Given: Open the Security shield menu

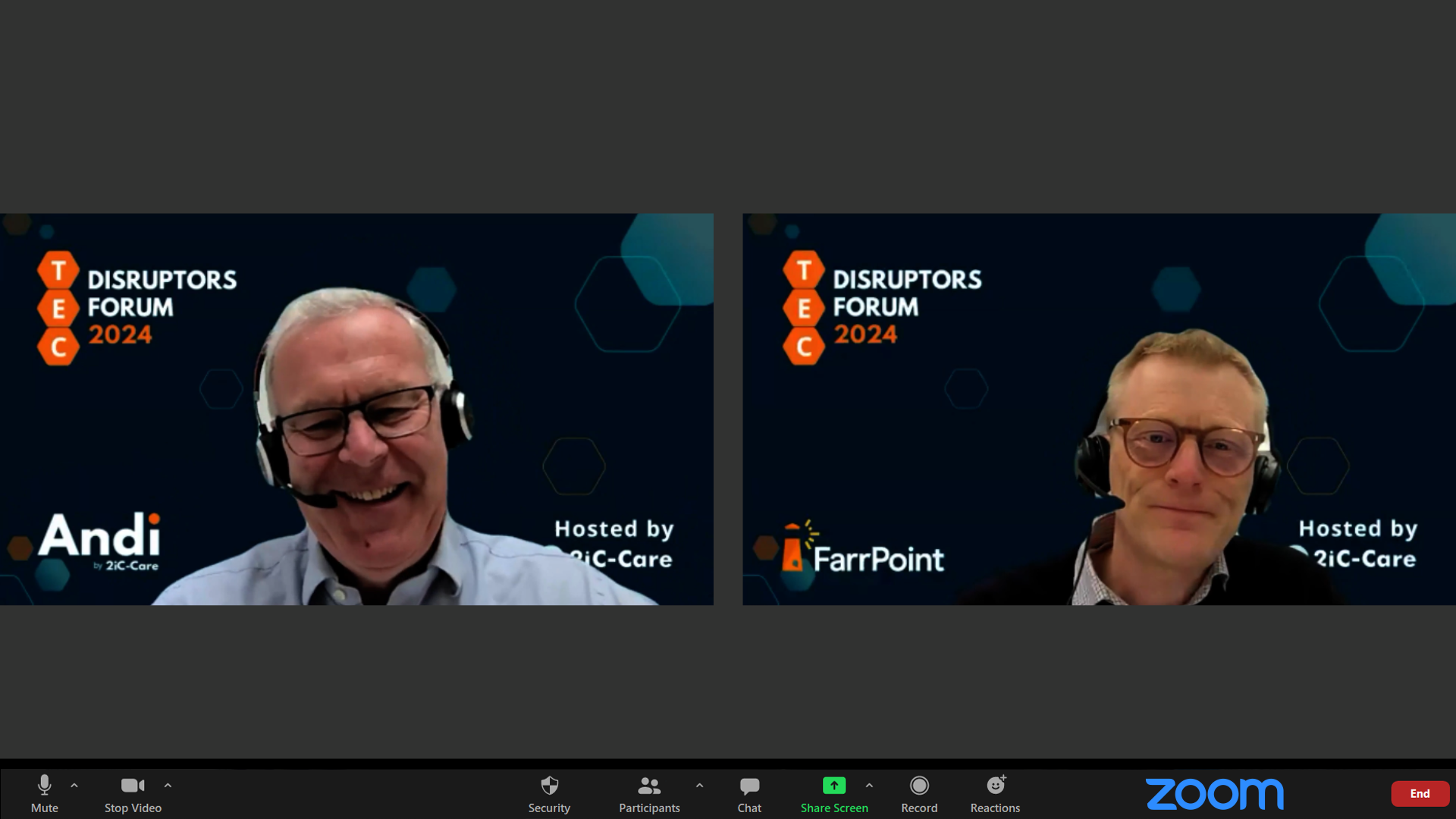Looking at the screenshot, I should [x=549, y=786].
